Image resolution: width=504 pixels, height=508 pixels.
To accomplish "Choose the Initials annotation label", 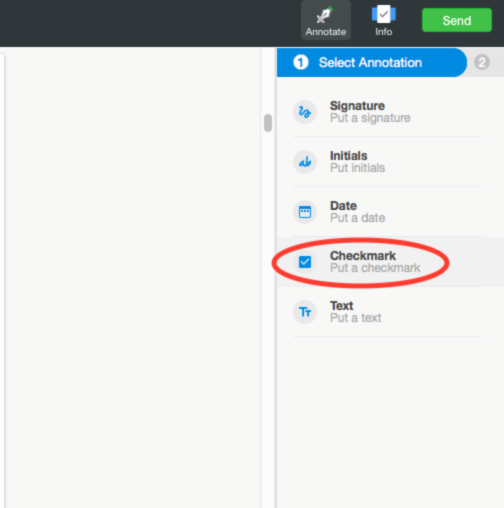I will (x=348, y=156).
